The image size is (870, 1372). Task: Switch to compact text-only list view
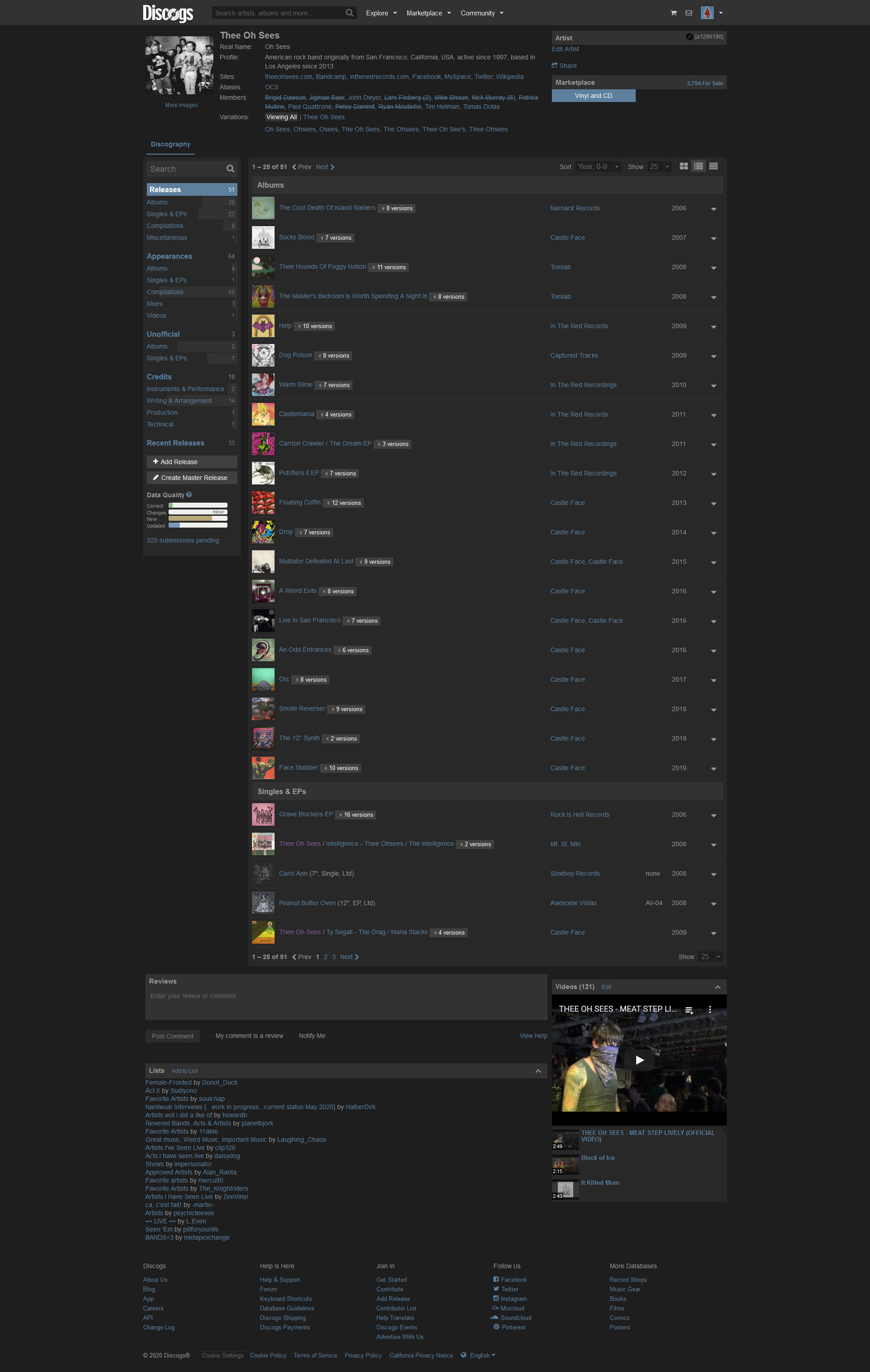point(713,166)
